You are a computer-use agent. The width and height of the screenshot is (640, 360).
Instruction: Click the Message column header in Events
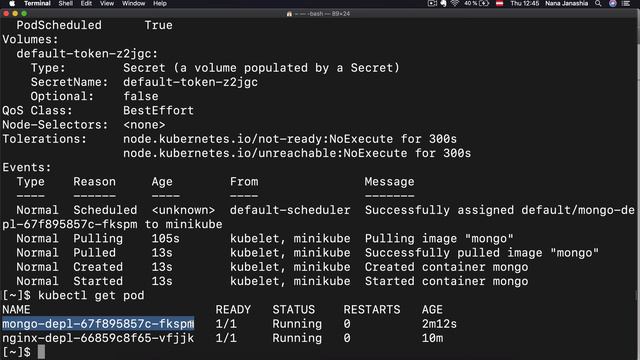click(x=389, y=182)
